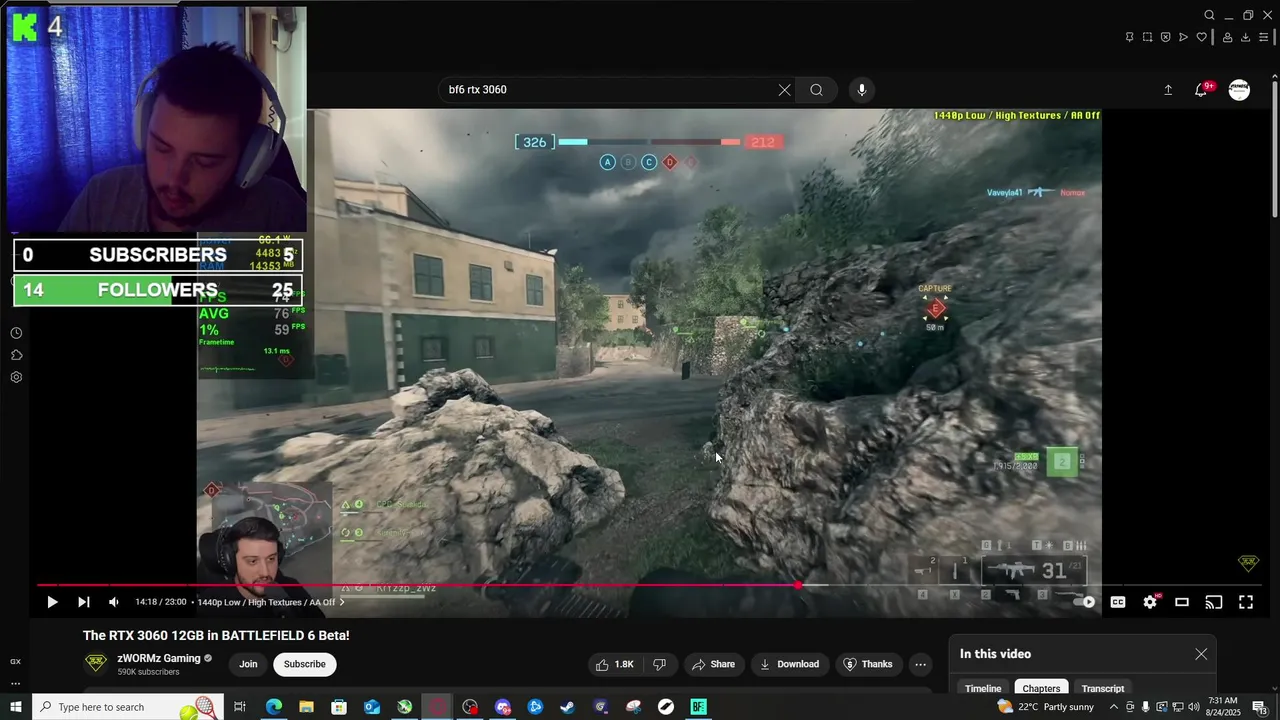Click the browser pin icon

[x=1129, y=37]
